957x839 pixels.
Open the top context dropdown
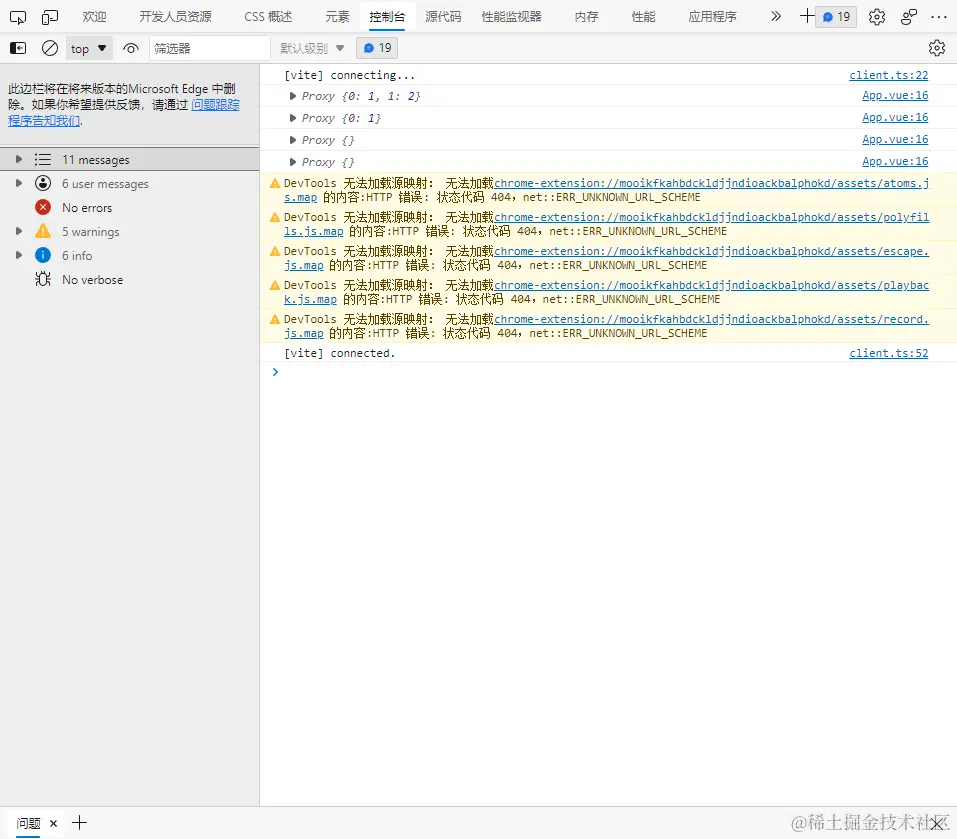[89, 48]
